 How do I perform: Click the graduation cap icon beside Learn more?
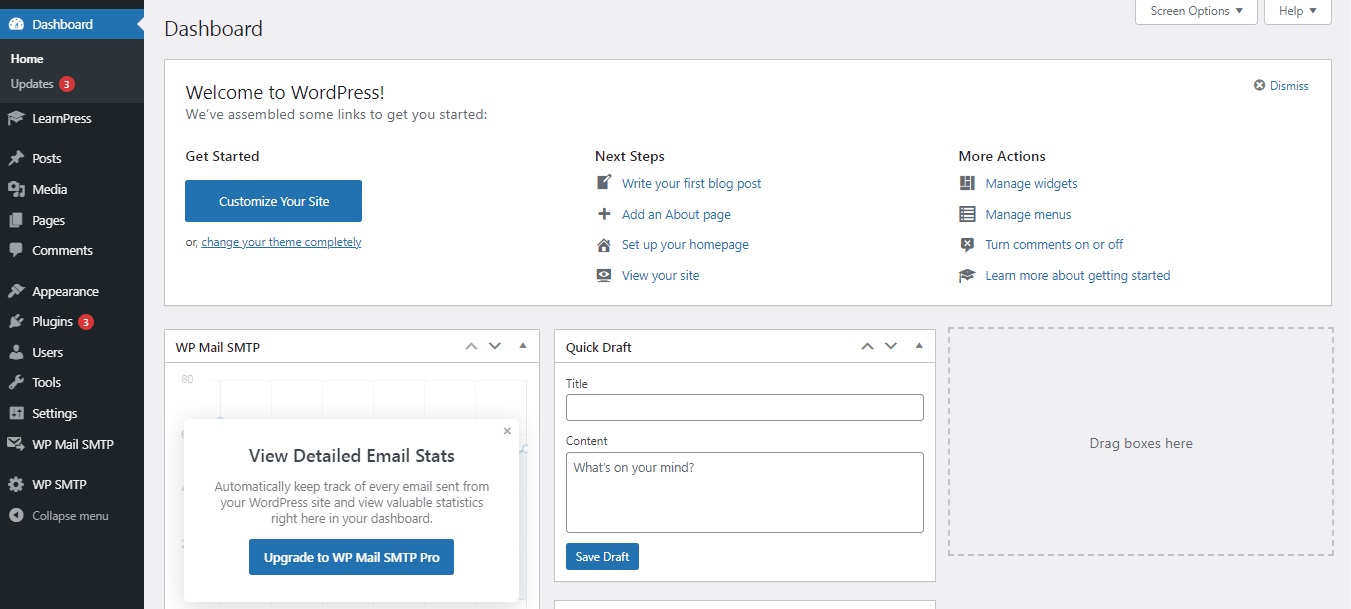[967, 275]
